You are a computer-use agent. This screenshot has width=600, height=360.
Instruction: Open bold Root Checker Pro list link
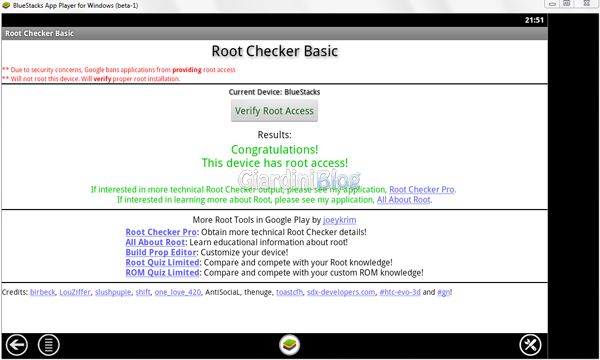(161, 232)
